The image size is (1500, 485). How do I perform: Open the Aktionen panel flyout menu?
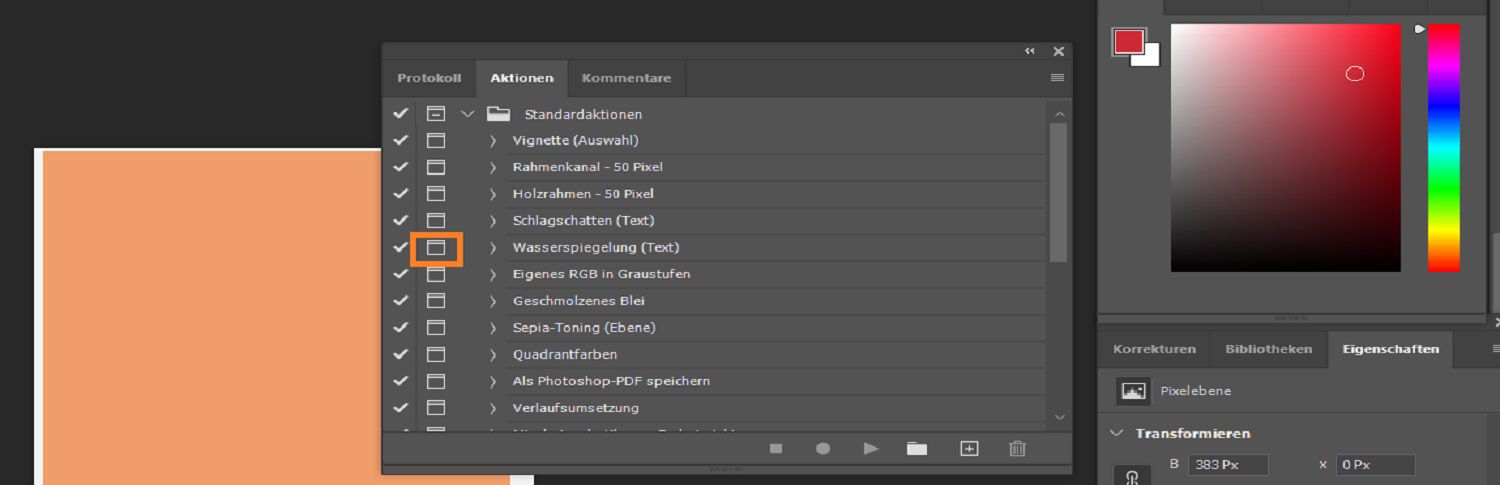(x=1057, y=78)
